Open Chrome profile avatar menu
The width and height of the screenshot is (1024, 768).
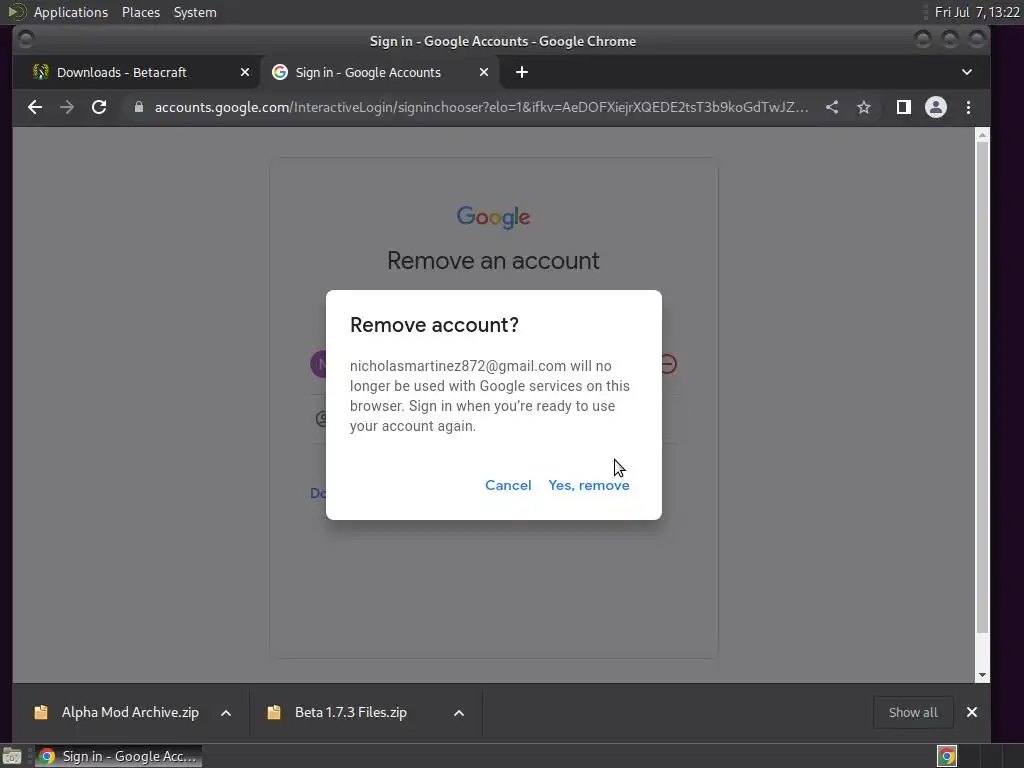[935, 107]
